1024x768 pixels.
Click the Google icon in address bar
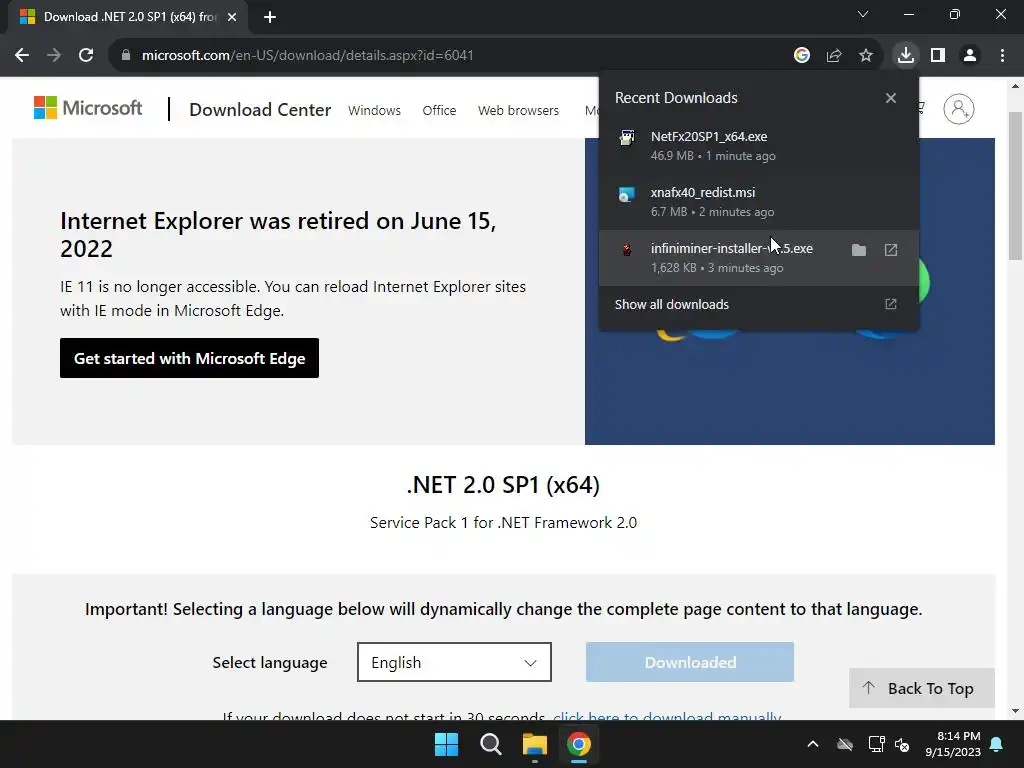(x=801, y=56)
